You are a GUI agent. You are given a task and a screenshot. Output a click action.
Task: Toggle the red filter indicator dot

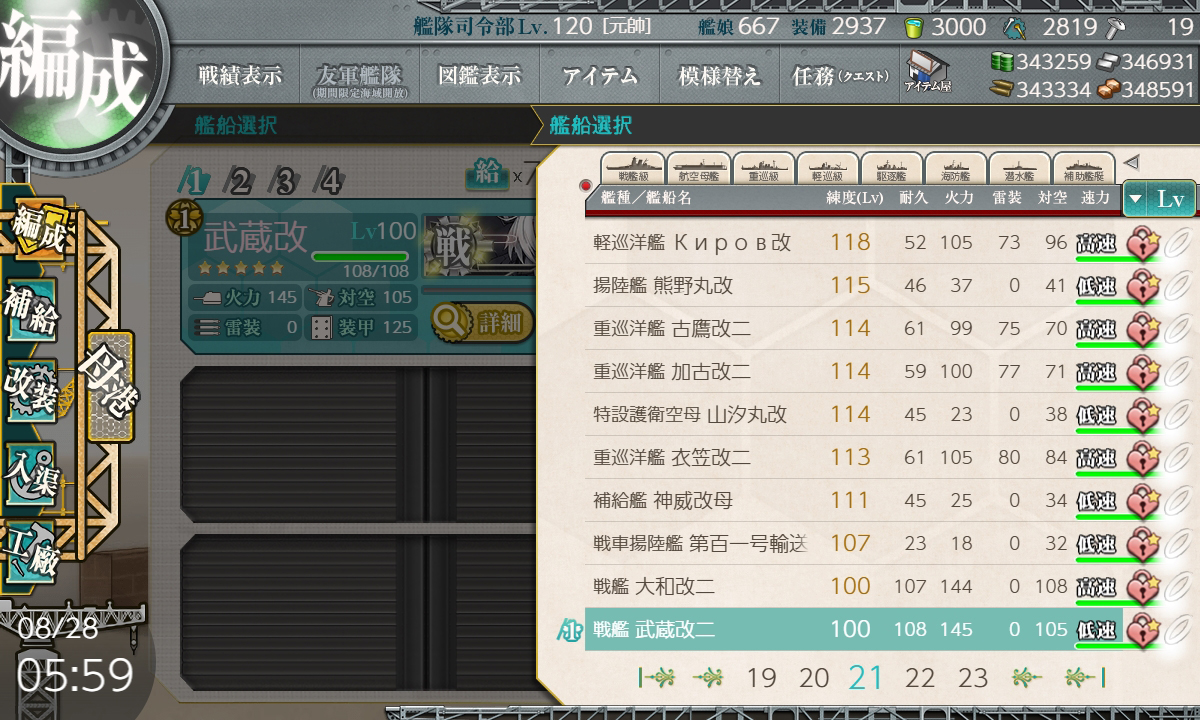[x=586, y=186]
